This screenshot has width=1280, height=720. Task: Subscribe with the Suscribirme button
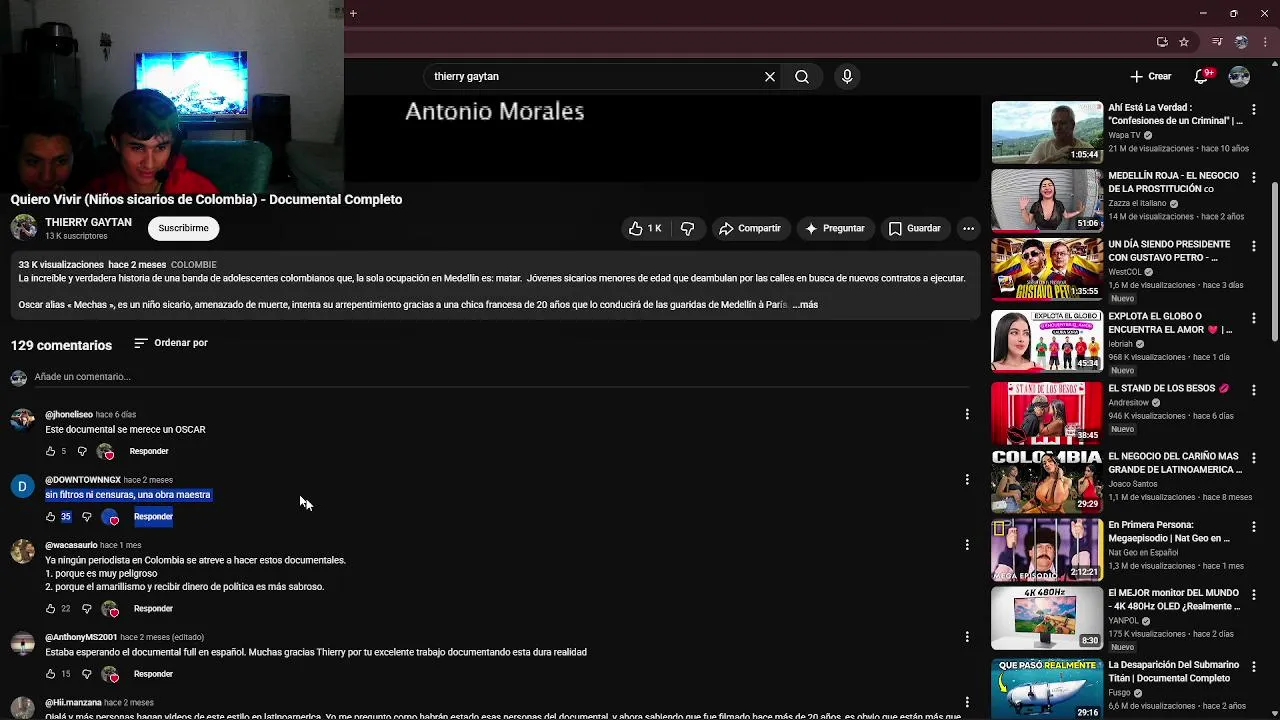point(183,228)
